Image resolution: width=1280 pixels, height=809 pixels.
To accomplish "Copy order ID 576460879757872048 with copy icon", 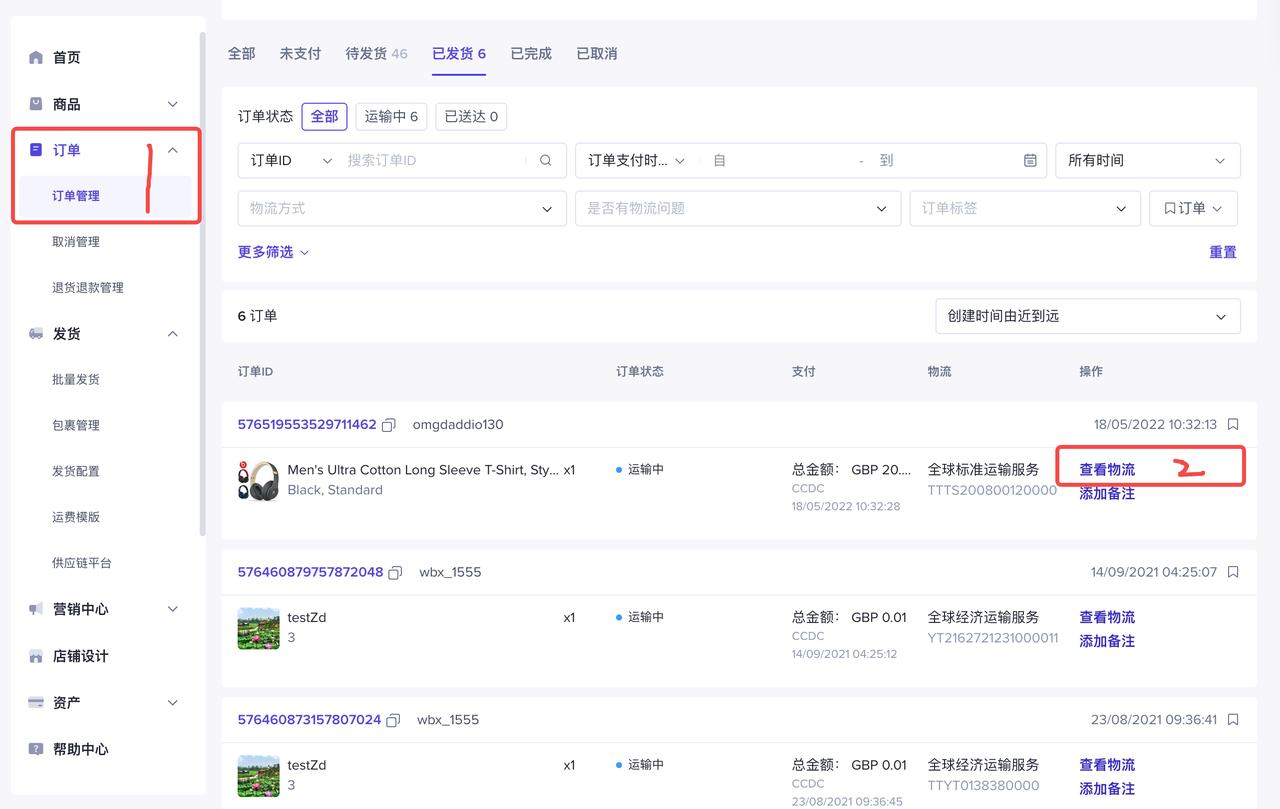I will [395, 573].
